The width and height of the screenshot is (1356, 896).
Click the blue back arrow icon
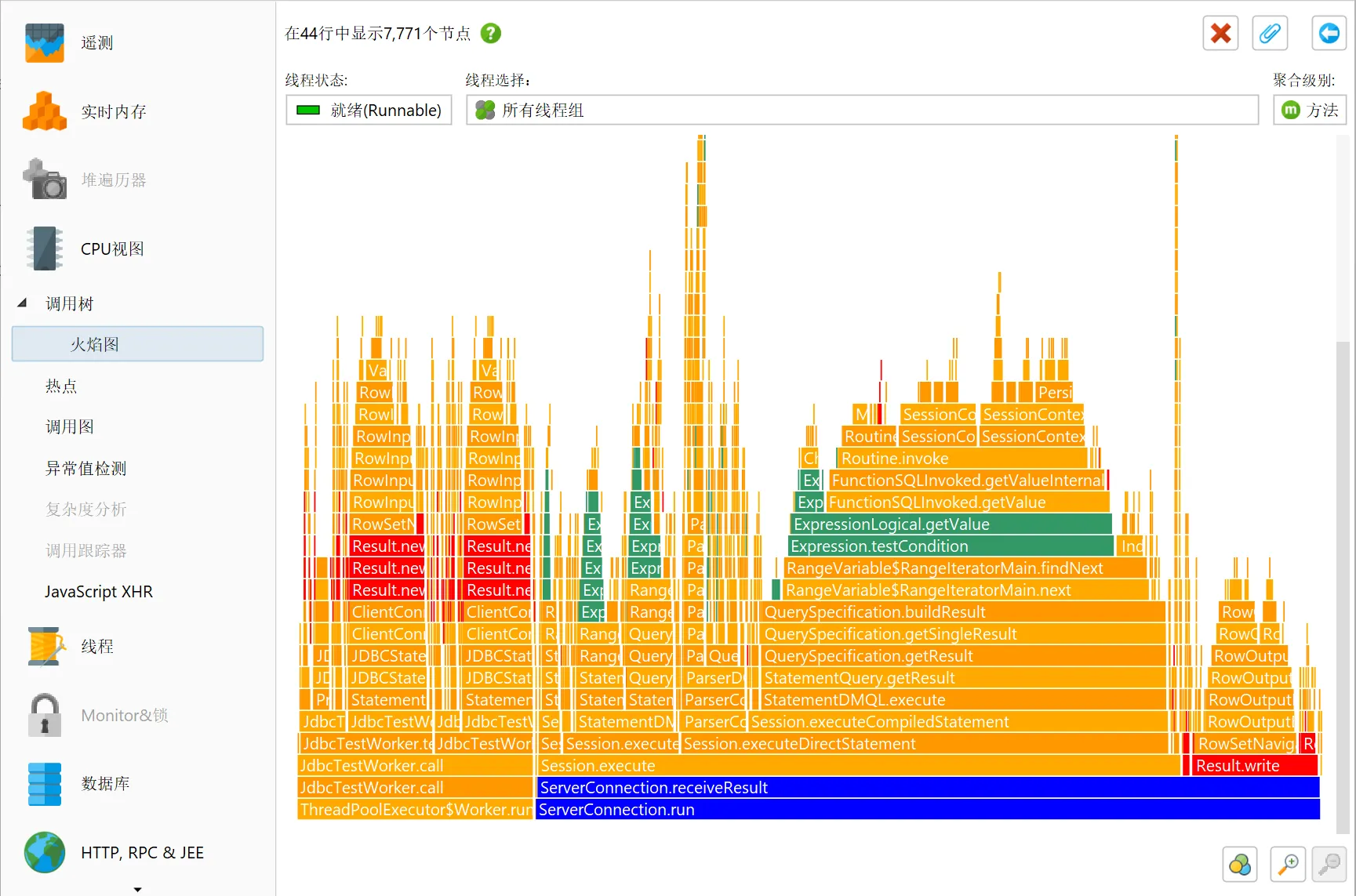(1329, 33)
